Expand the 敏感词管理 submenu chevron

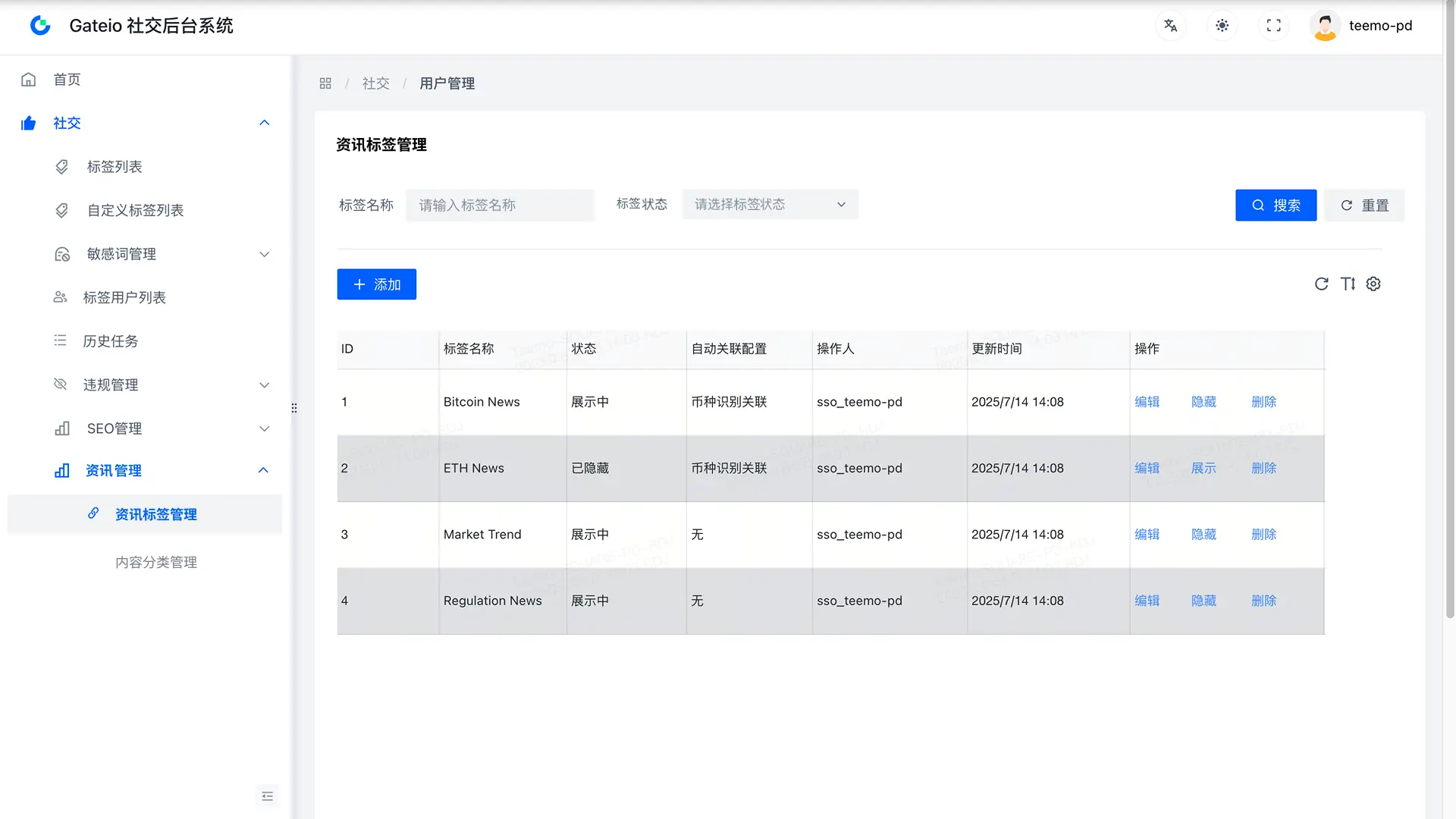pos(264,254)
